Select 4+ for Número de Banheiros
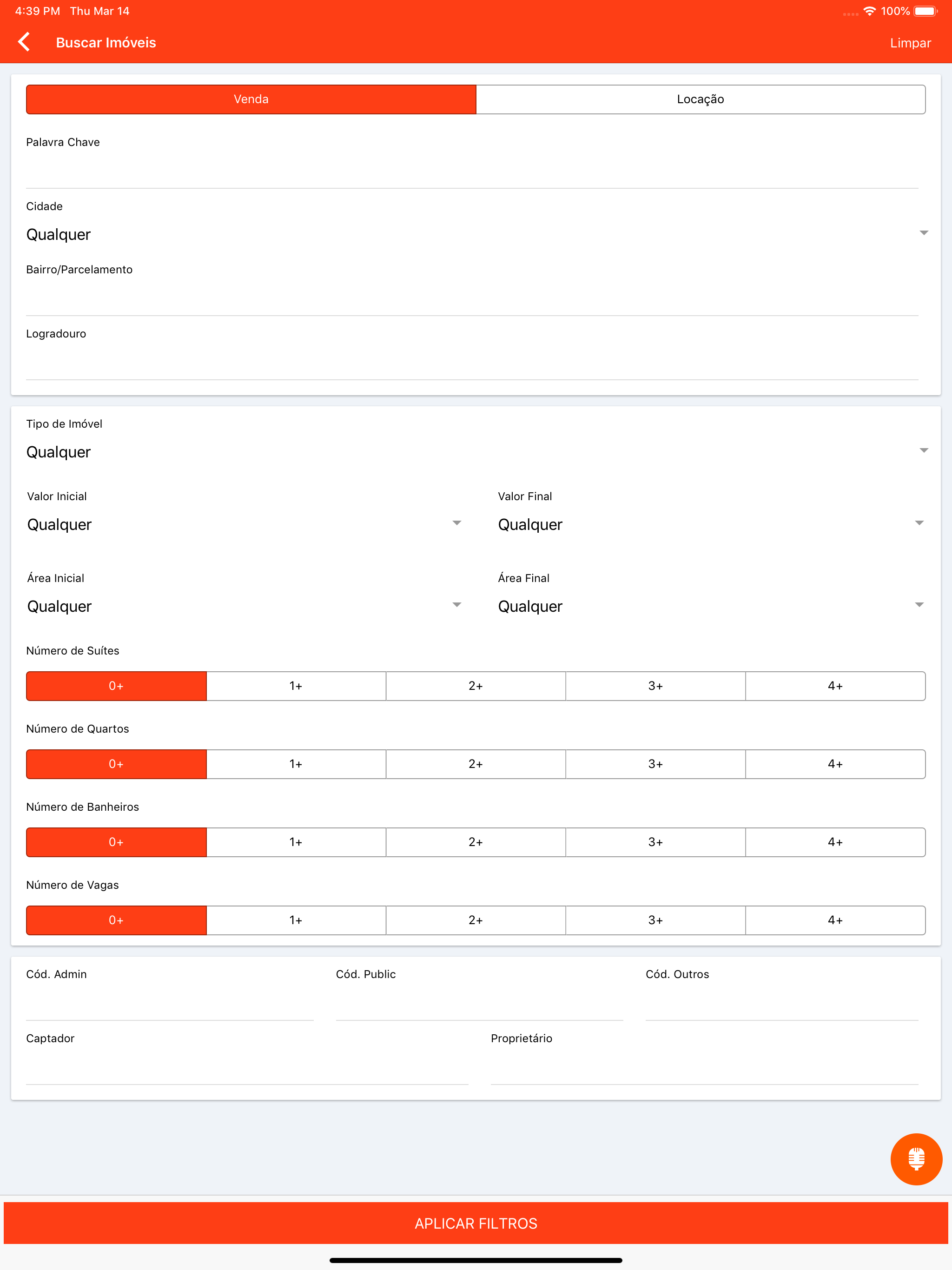Screen dimensions: 952x1270 coord(835,842)
